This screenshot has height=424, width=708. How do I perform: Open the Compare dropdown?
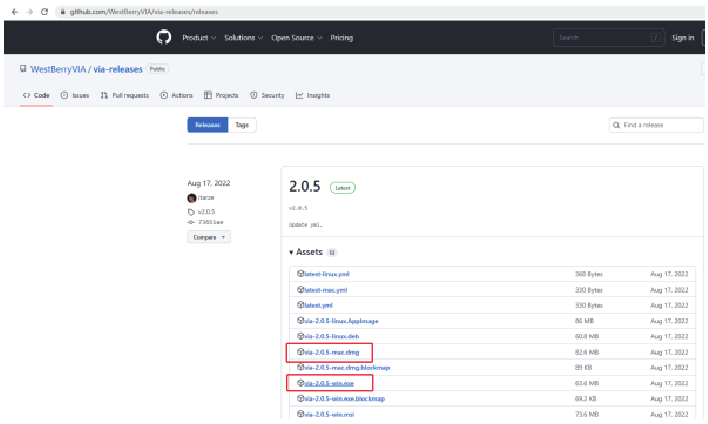[x=209, y=237]
